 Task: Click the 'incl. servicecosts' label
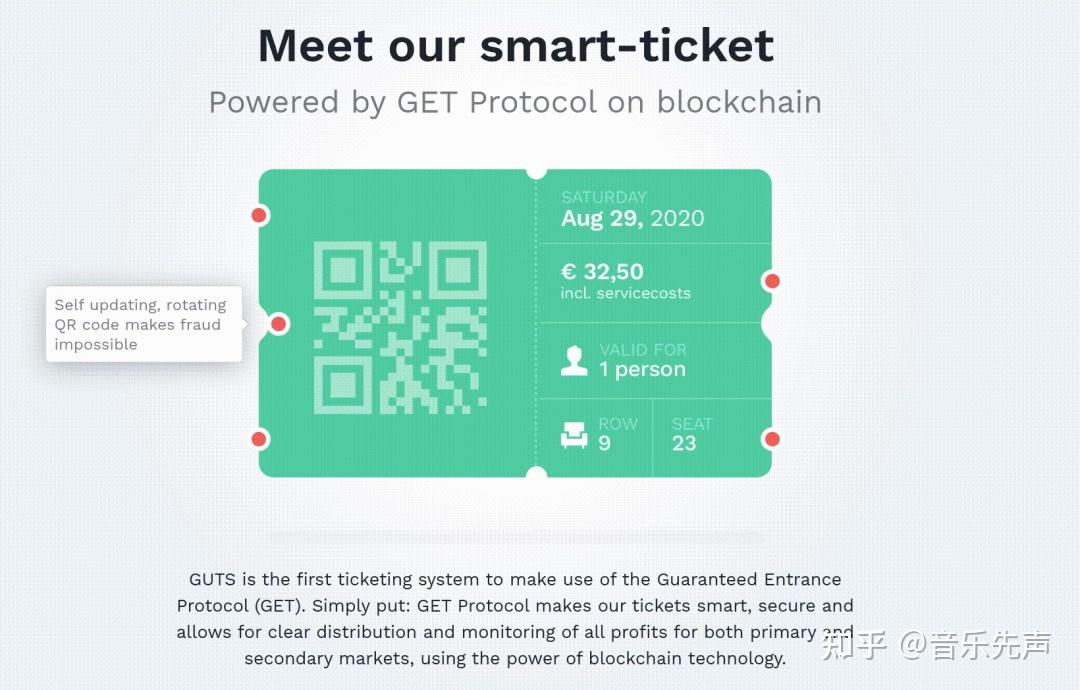click(625, 293)
